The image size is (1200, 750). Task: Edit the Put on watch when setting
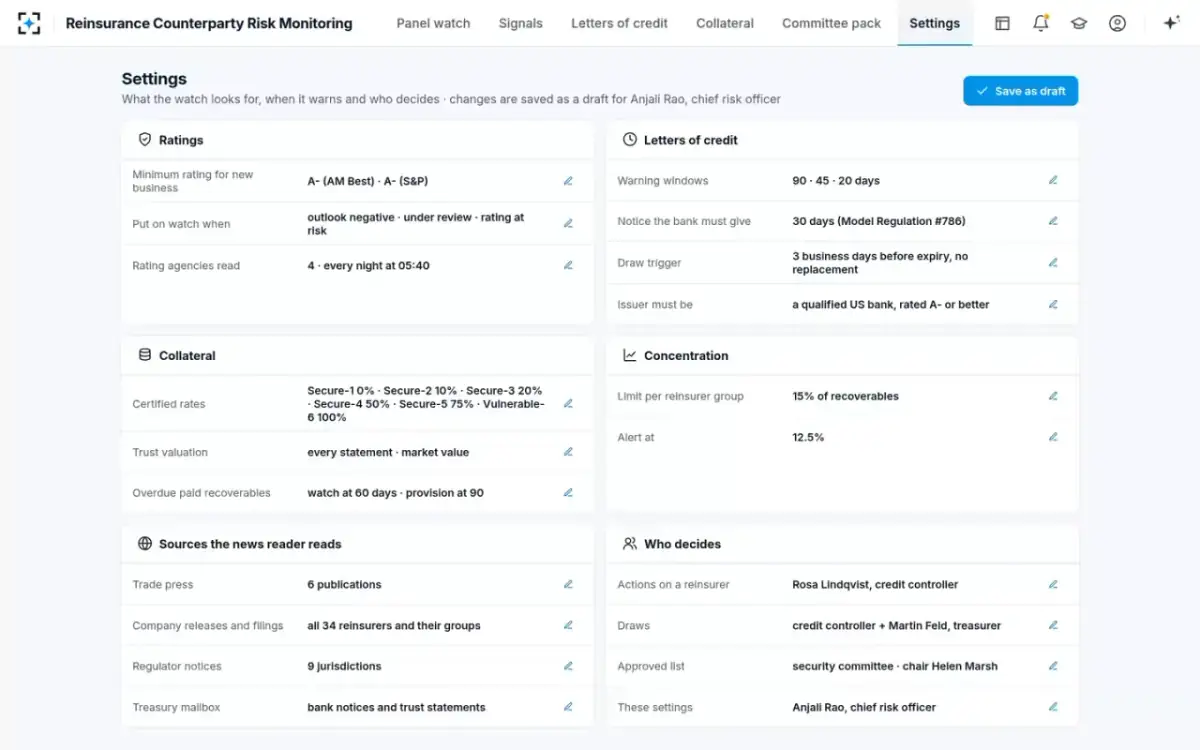point(568,224)
